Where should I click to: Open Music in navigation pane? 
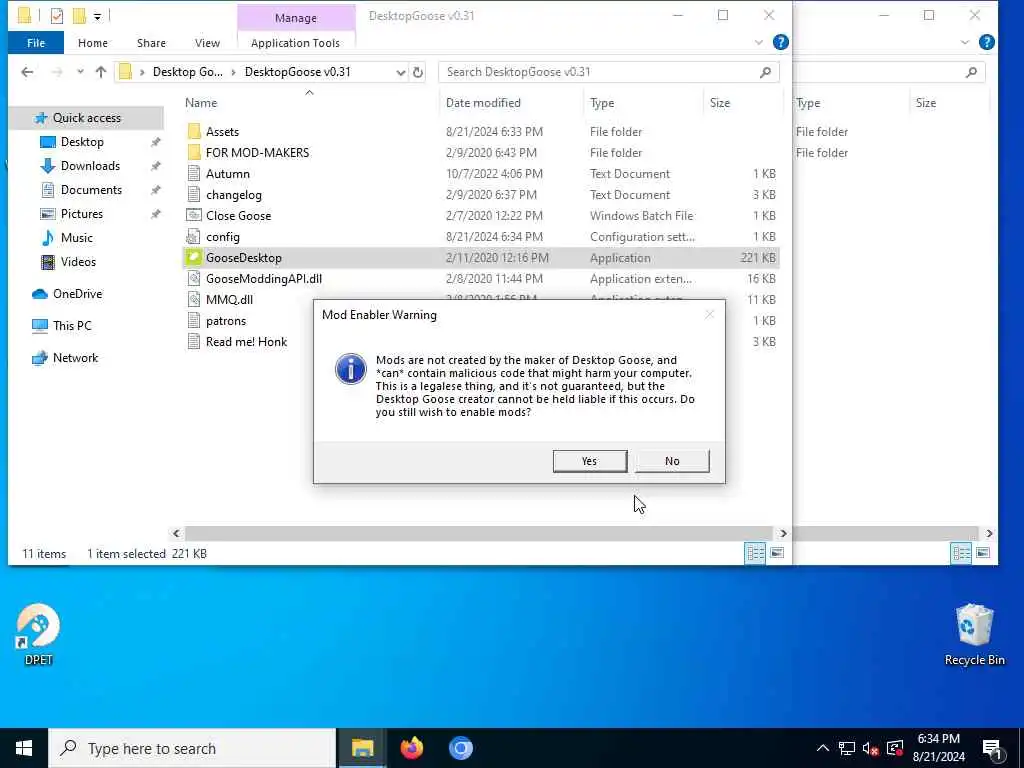76,238
